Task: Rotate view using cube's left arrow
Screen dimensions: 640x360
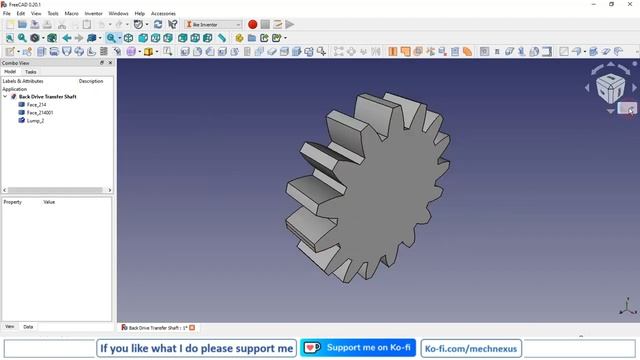Action: click(587, 88)
